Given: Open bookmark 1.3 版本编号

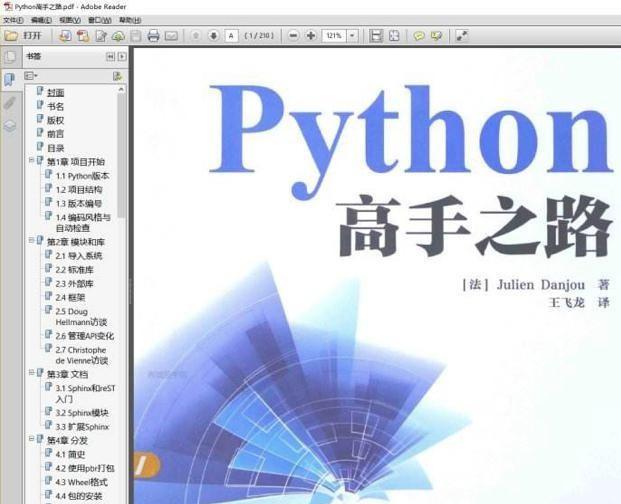Looking at the screenshot, I should pyautogui.click(x=79, y=204).
